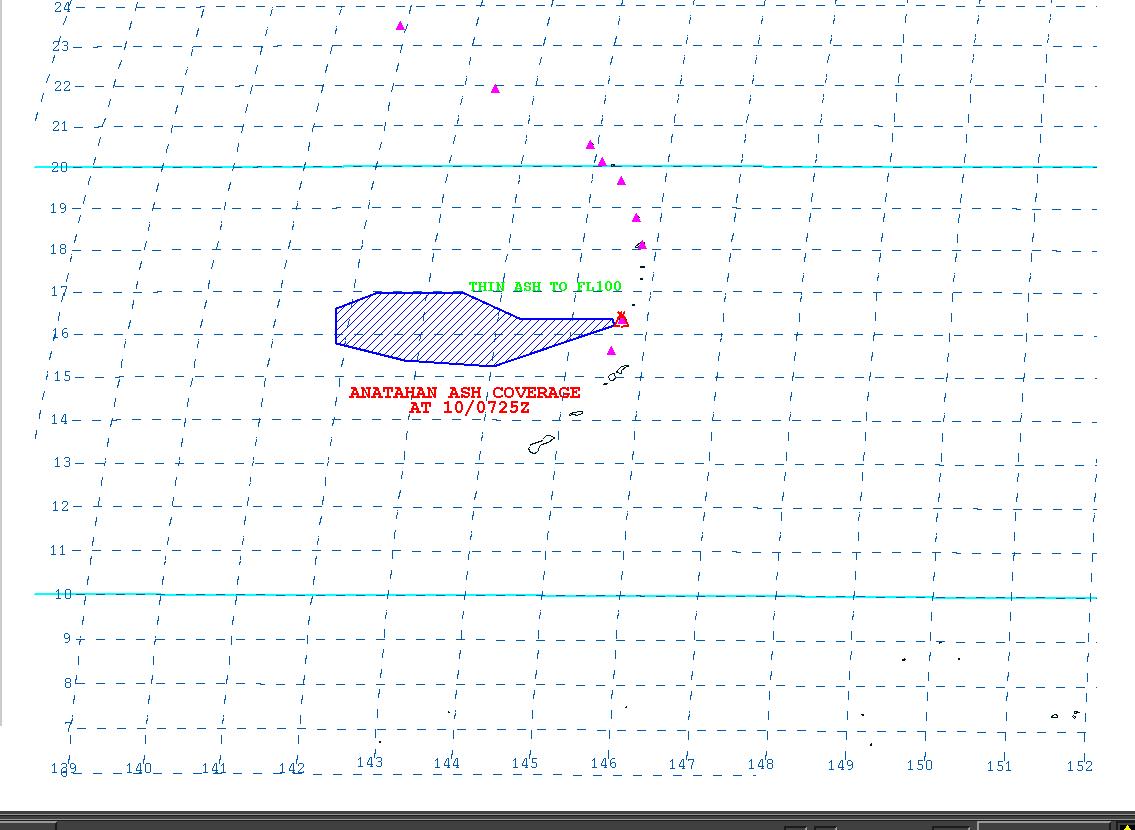Pick the magenta triangle near latitude 20.5

[590, 145]
